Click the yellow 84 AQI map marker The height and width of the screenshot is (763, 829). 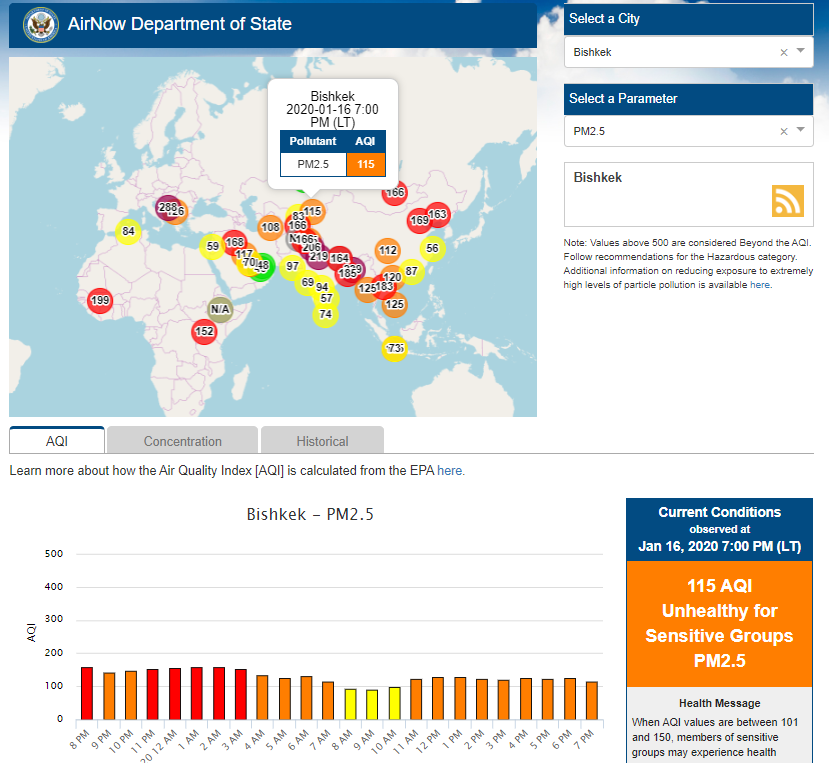[x=128, y=232]
